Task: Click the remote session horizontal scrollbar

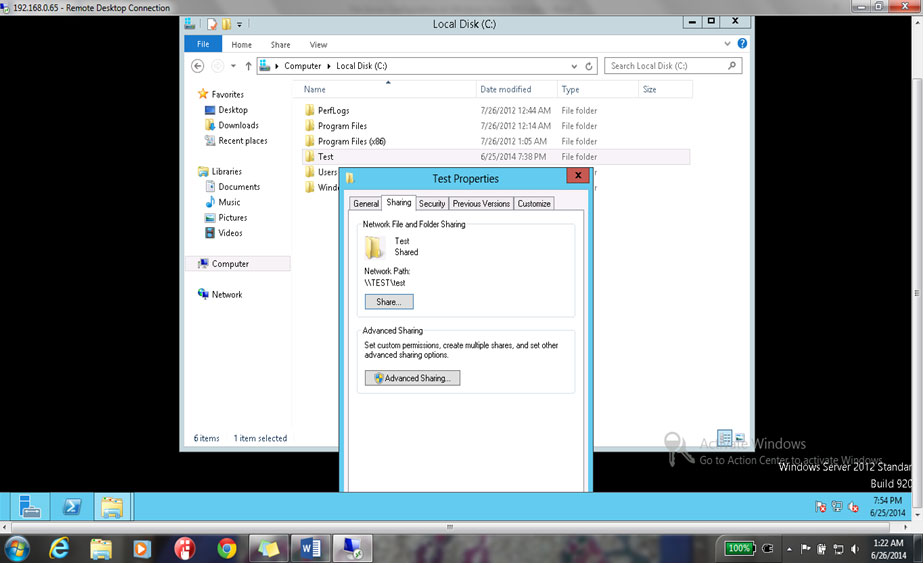Action: (449, 527)
